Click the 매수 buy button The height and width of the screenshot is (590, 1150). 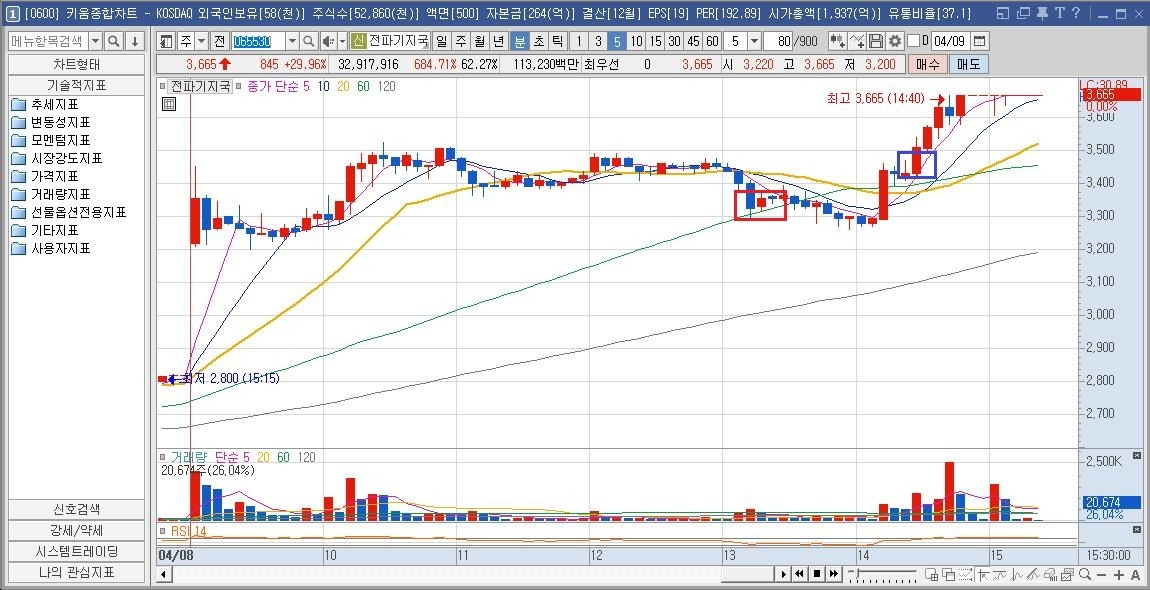[926, 65]
